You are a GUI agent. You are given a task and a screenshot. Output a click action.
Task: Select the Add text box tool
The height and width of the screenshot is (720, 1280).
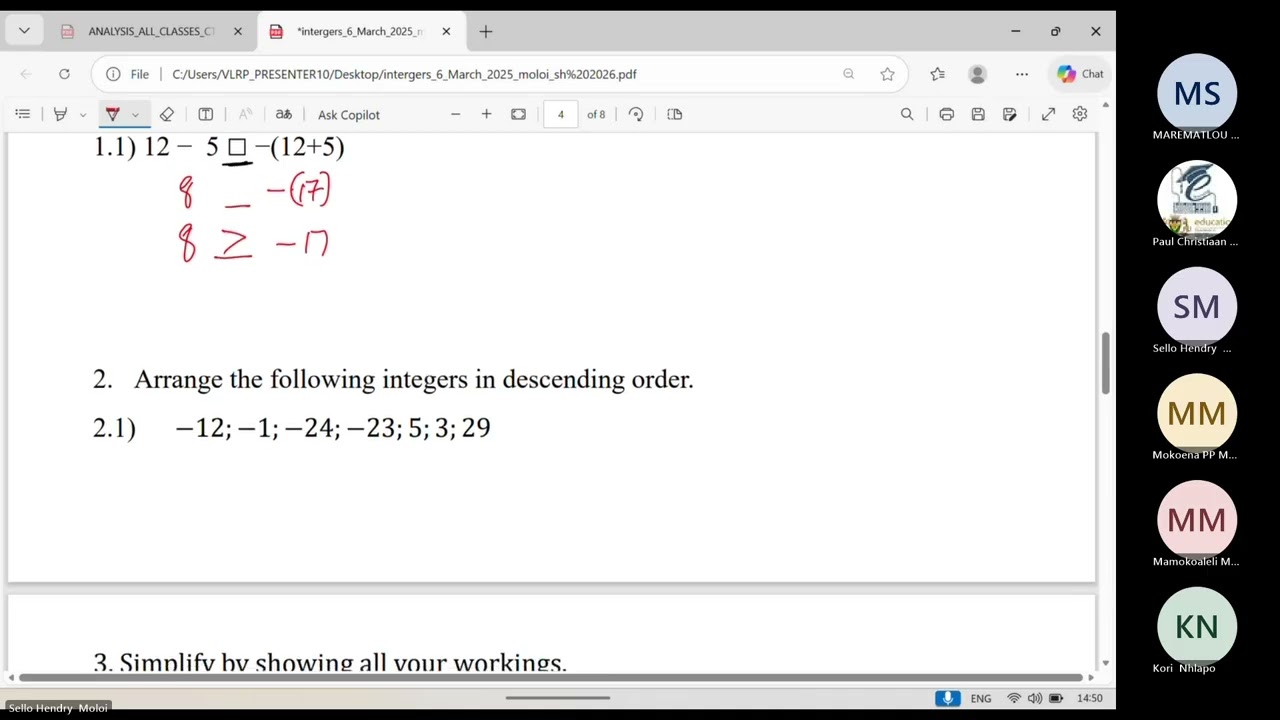point(205,114)
